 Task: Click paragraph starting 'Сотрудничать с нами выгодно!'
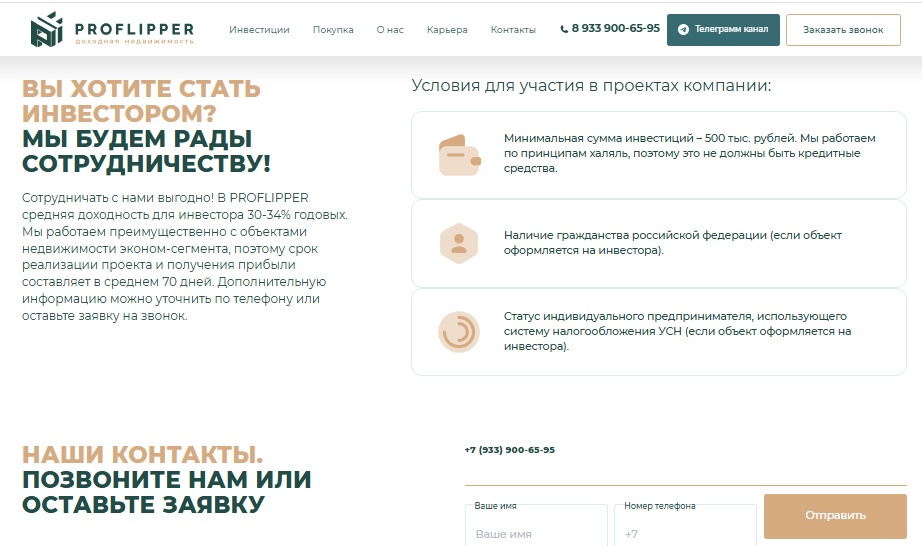(185, 257)
